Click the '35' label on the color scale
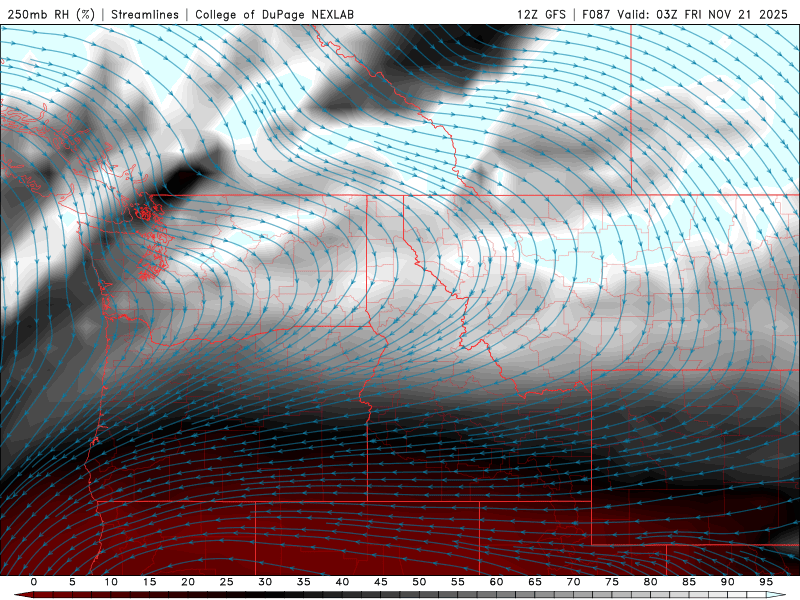800x600 pixels. [x=304, y=582]
